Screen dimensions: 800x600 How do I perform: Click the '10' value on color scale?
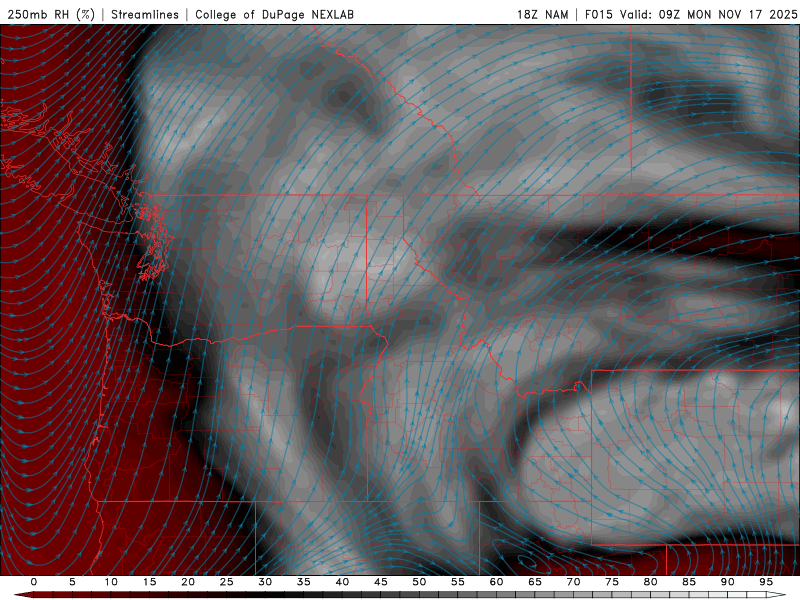(111, 582)
